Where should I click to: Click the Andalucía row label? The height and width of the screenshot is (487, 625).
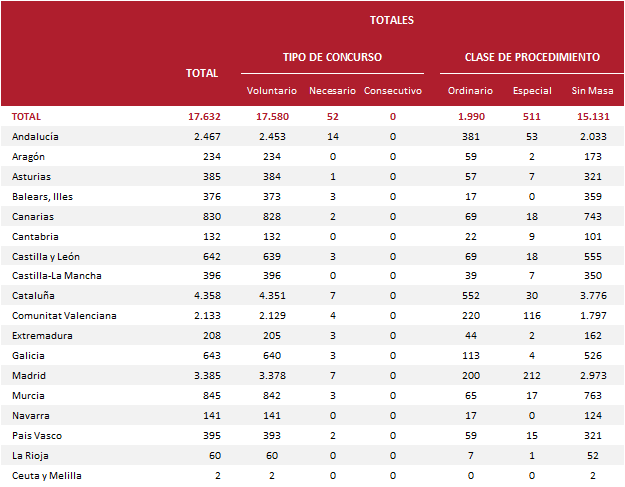coord(36,136)
